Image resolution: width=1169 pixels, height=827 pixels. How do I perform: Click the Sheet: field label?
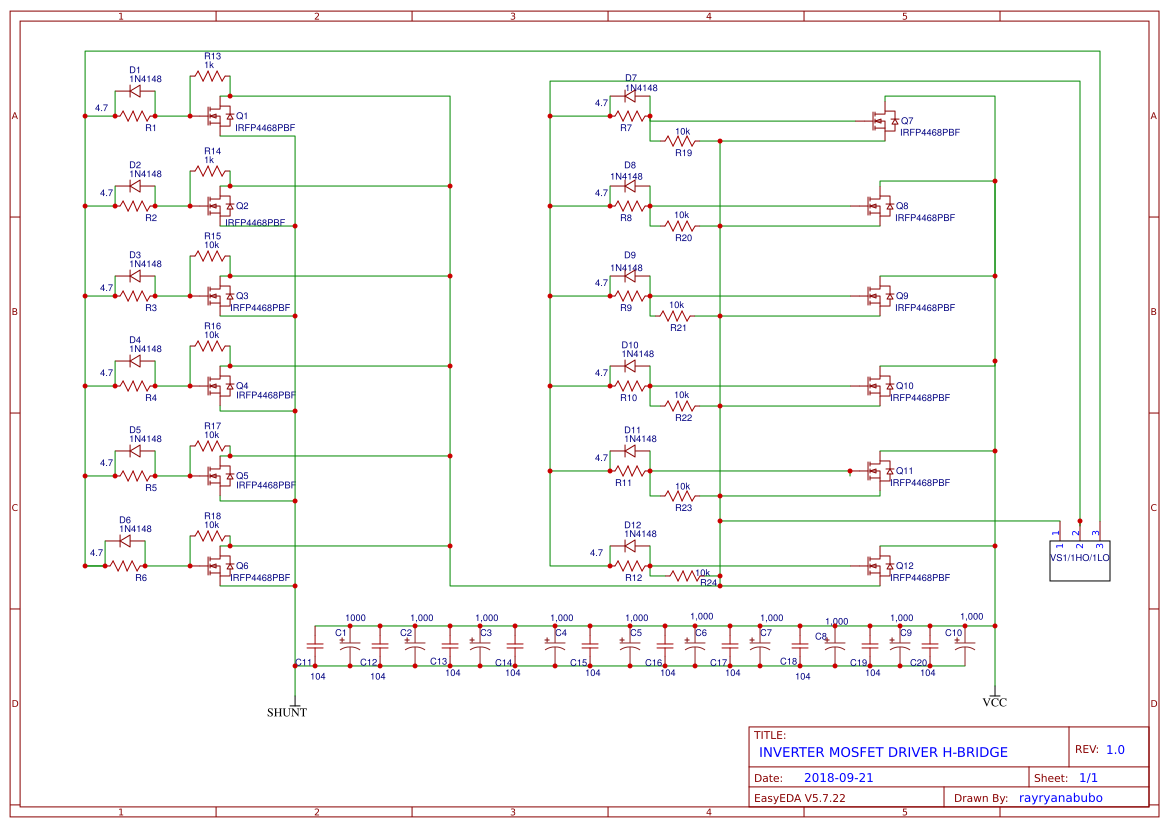[1051, 778]
